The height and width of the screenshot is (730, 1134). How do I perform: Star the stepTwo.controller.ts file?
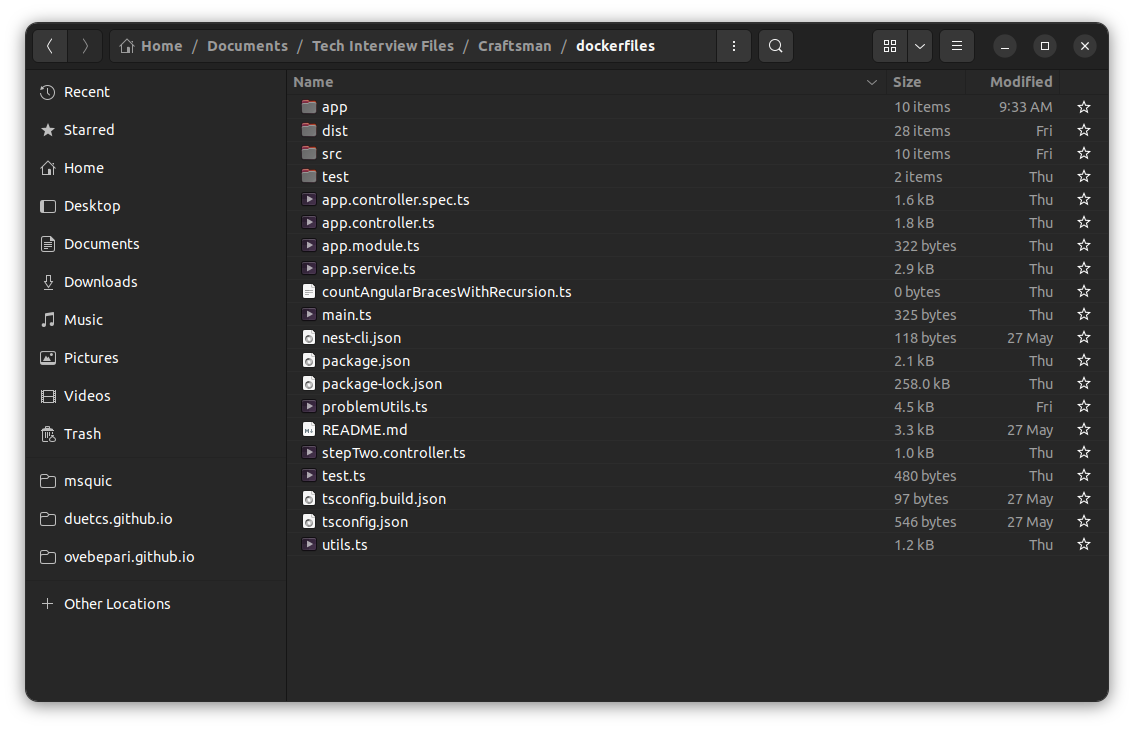click(1083, 453)
